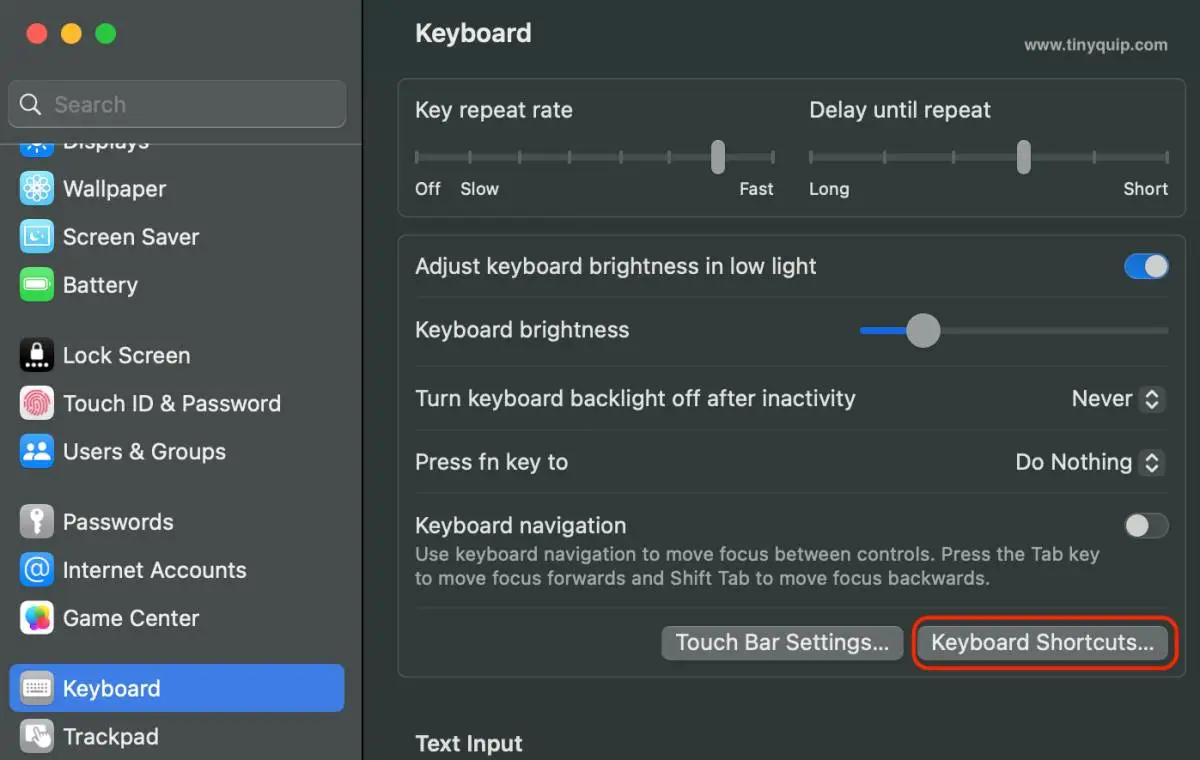Open keyboard backlight inactivity Never dropdown

(x=1117, y=399)
